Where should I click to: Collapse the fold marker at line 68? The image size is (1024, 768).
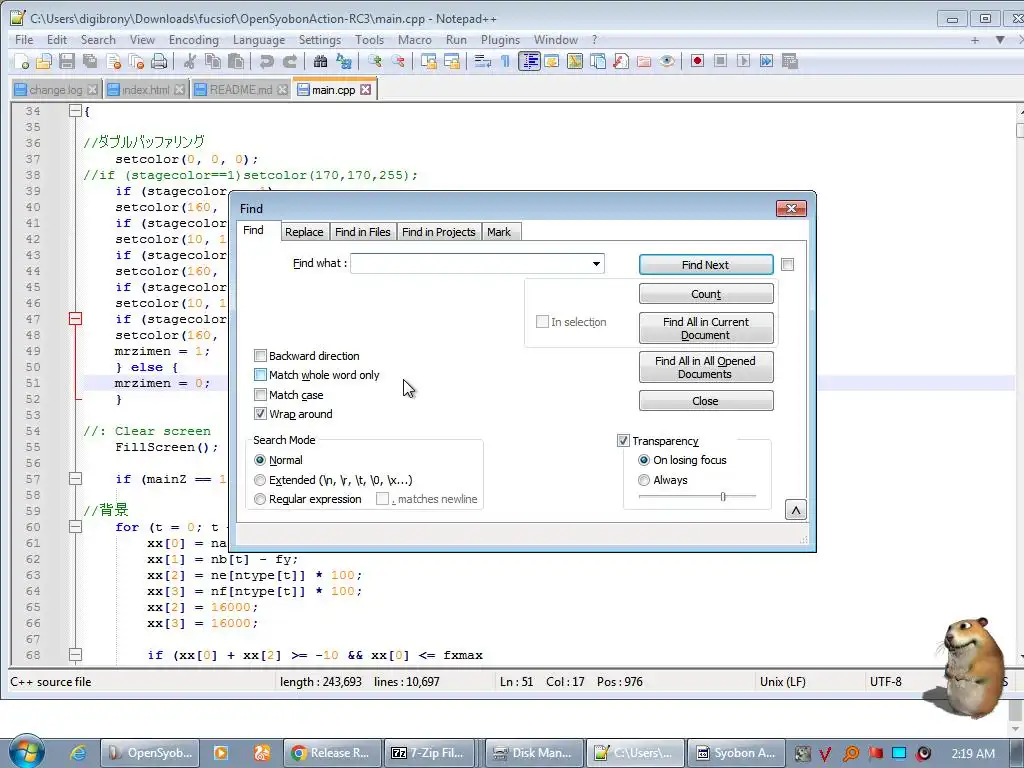click(x=75, y=655)
